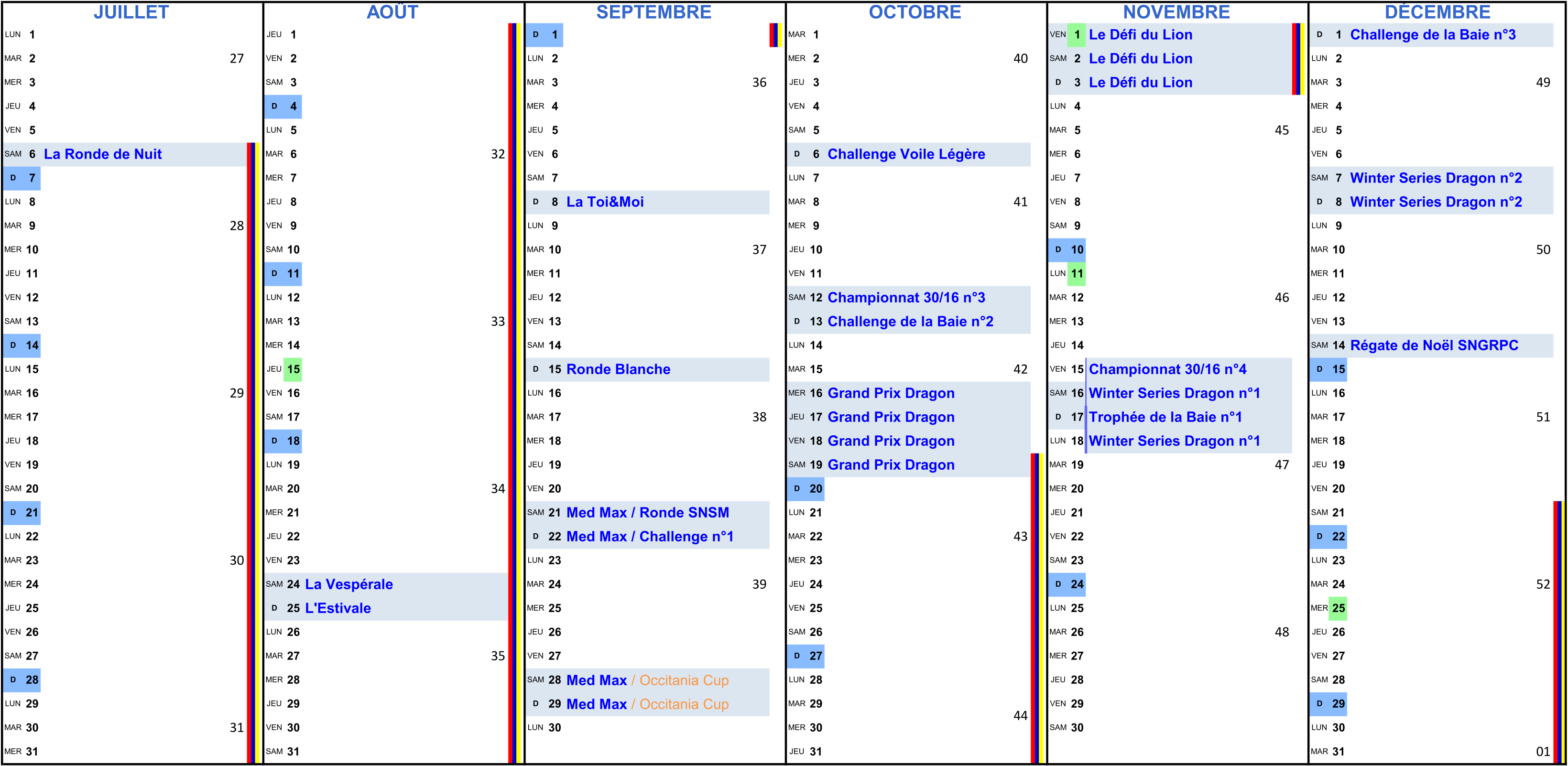
Task: Select the NOVEMBRE month heading
Action: (1176, 12)
